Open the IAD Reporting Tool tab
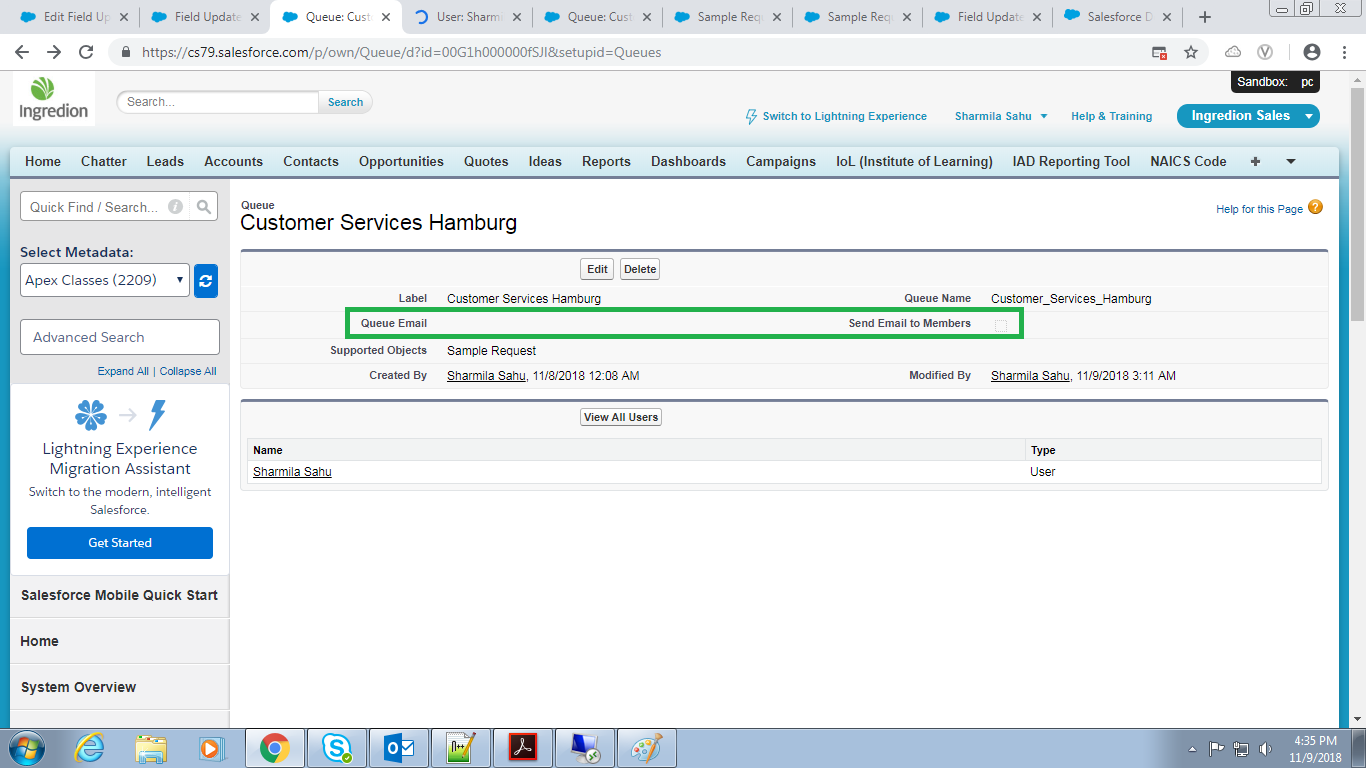Screen dimensions: 1366x768 pyautogui.click(x=1071, y=161)
